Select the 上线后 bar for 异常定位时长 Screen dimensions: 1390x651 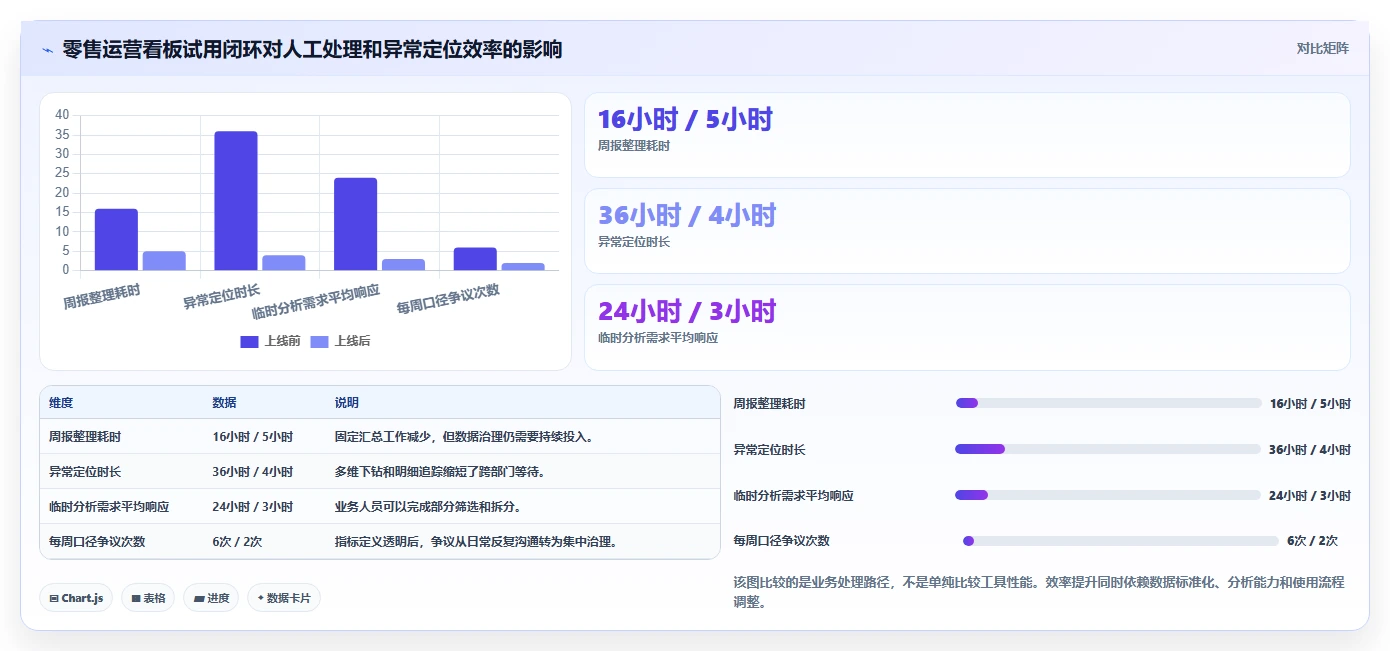tap(284, 263)
